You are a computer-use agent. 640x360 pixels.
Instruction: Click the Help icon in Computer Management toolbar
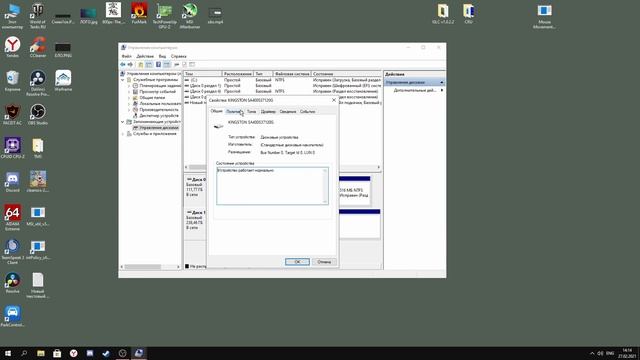pos(158,64)
